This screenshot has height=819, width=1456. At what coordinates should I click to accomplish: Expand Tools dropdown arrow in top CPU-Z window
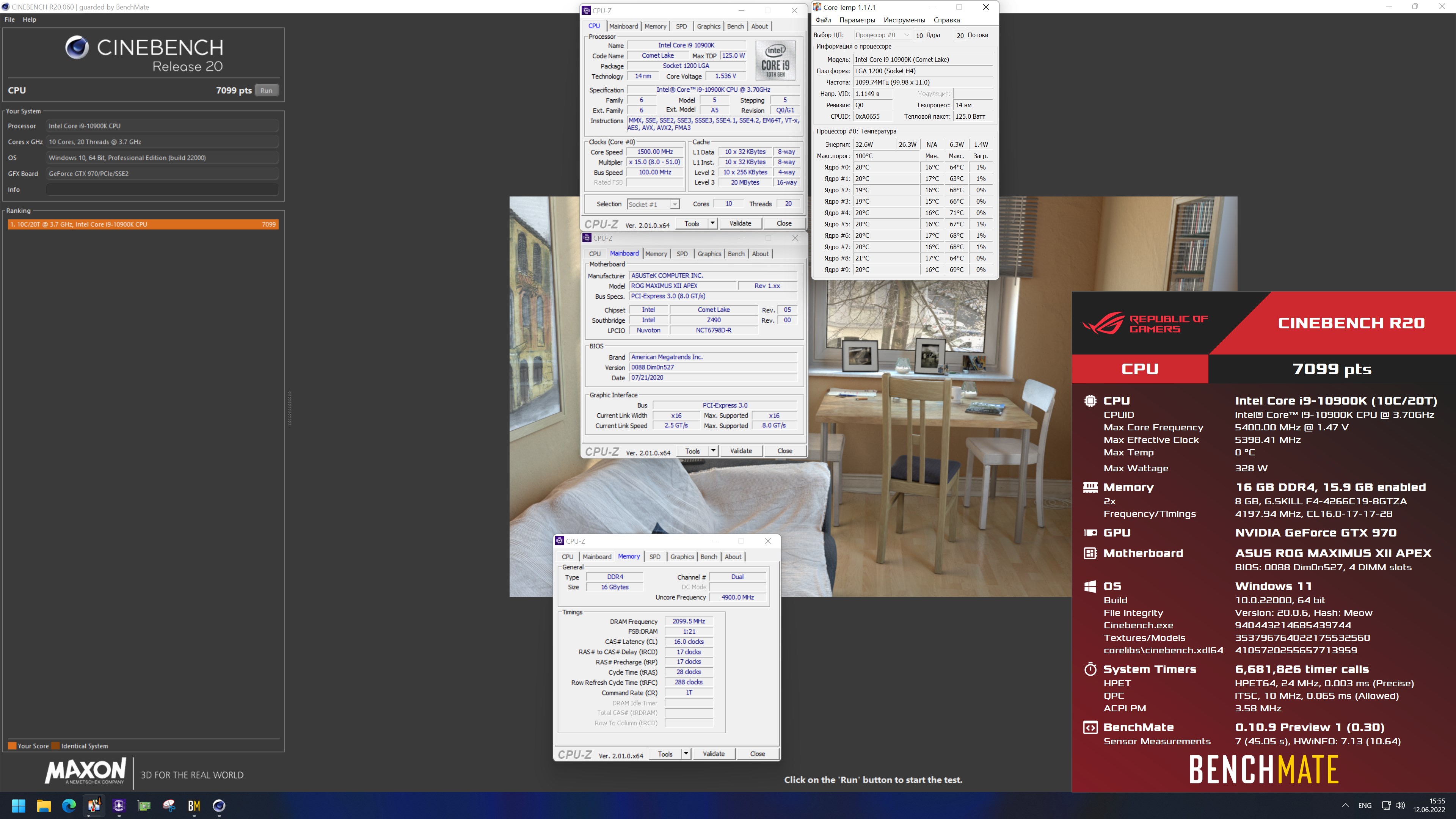[713, 224]
